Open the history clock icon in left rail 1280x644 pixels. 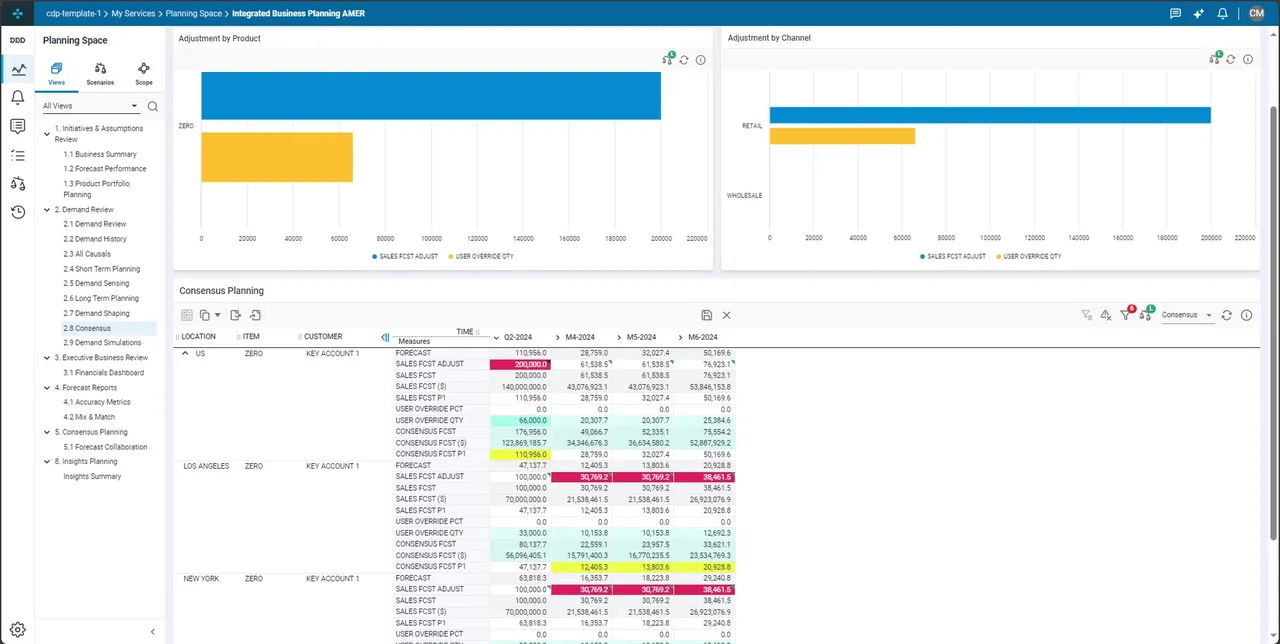pyautogui.click(x=17, y=212)
